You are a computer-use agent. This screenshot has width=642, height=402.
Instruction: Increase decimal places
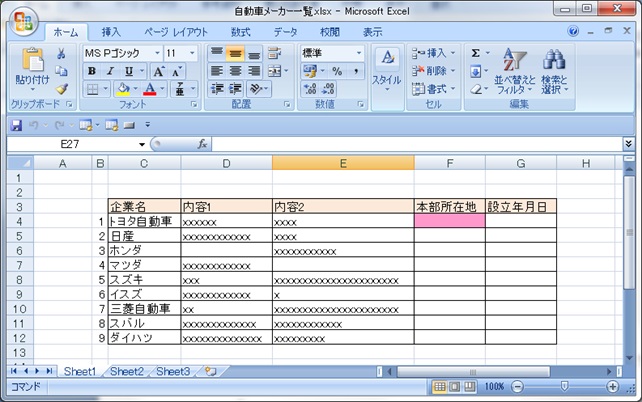310,89
